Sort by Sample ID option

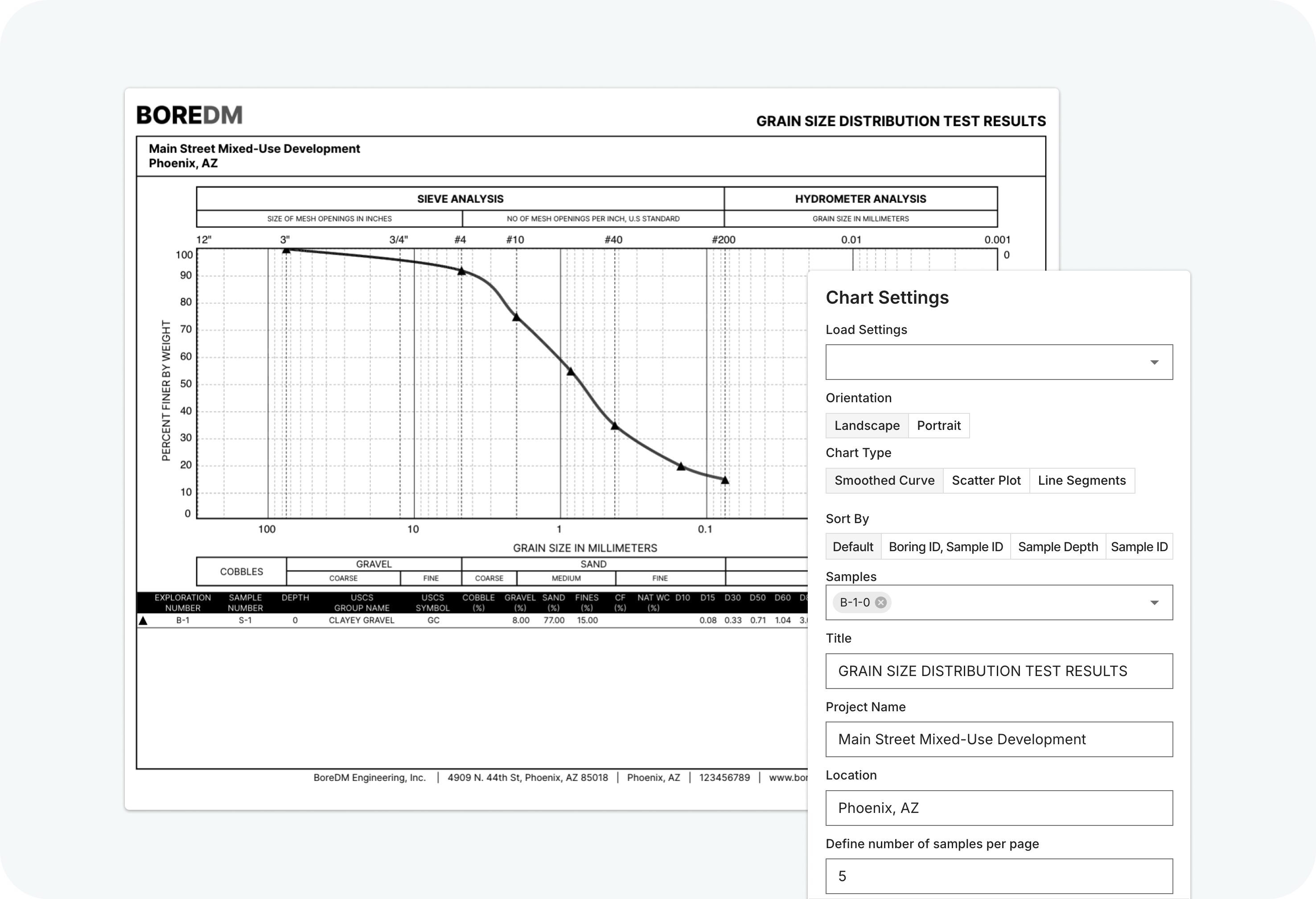1139,547
